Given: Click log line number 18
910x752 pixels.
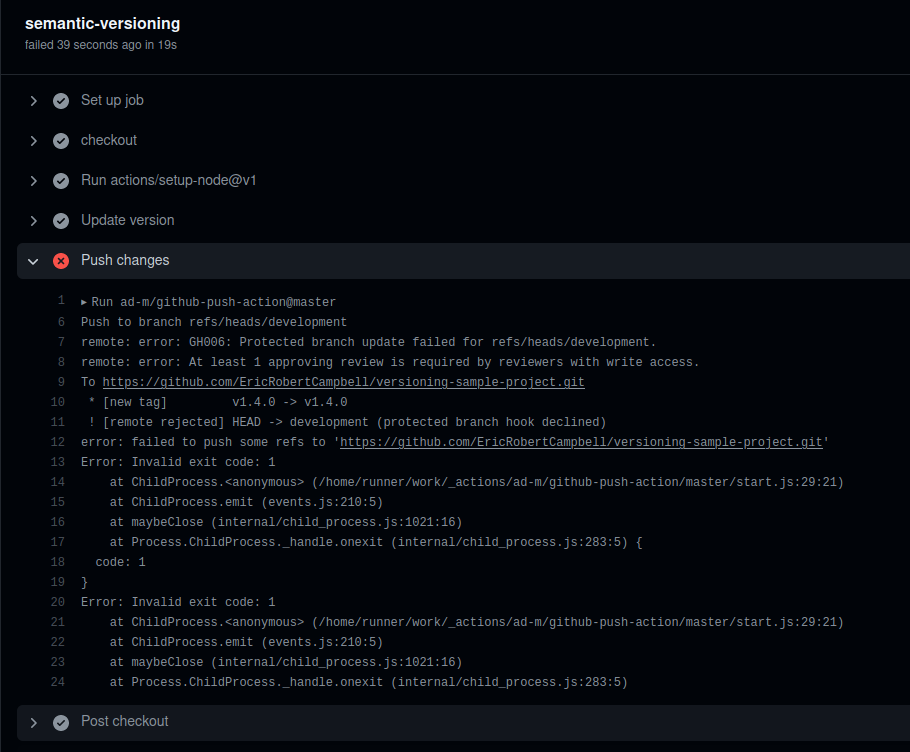Looking at the screenshot, I should pyautogui.click(x=57, y=562).
